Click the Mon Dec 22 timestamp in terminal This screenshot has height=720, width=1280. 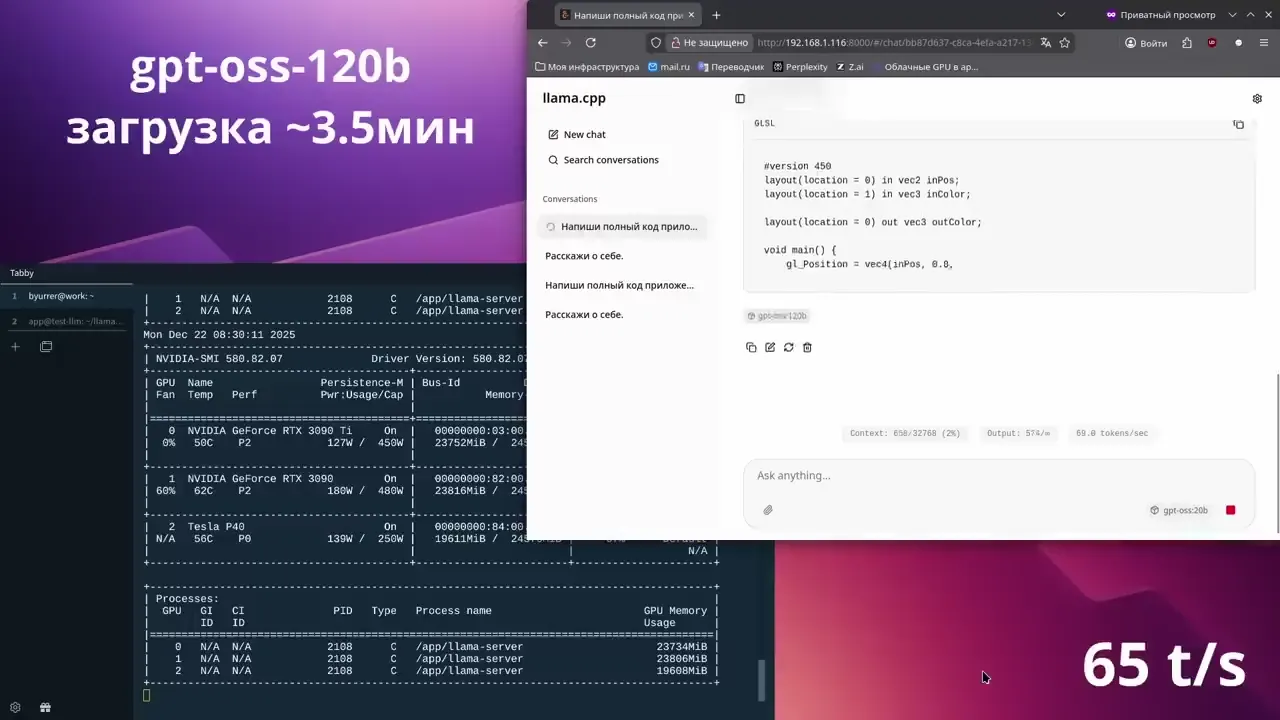click(219, 335)
